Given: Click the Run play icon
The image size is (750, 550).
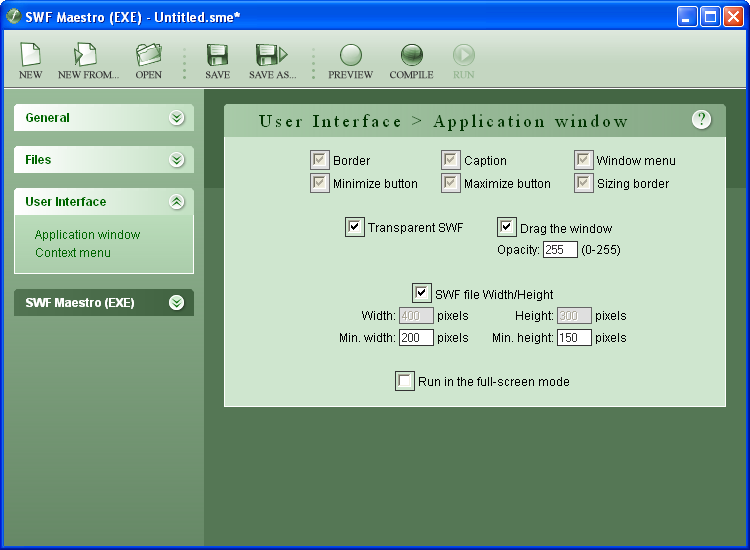Looking at the screenshot, I should pyautogui.click(x=463, y=55).
